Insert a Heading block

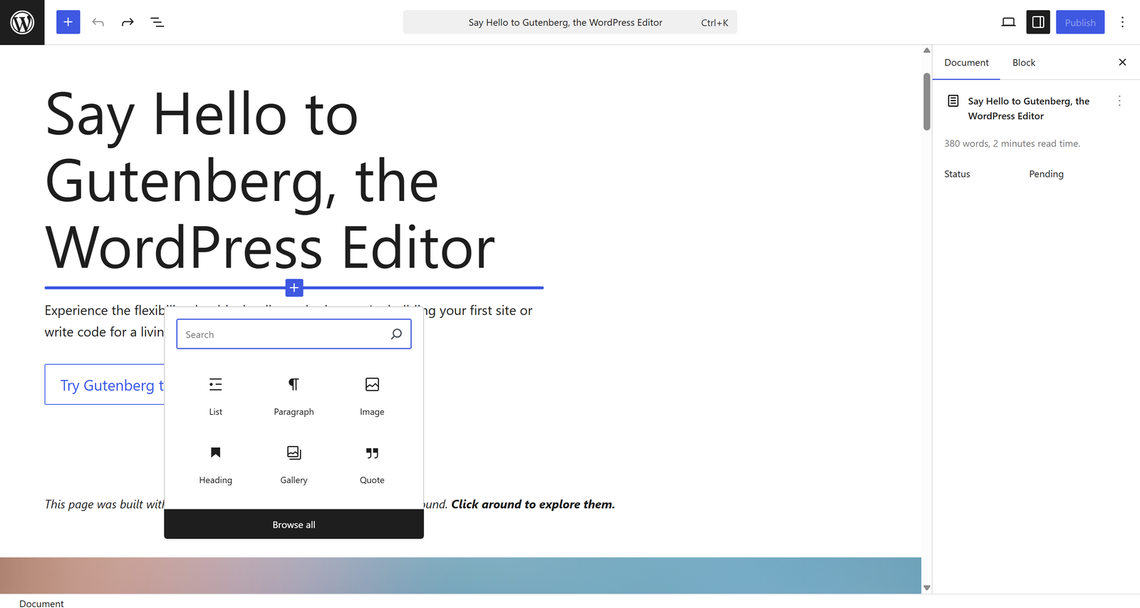click(x=215, y=464)
